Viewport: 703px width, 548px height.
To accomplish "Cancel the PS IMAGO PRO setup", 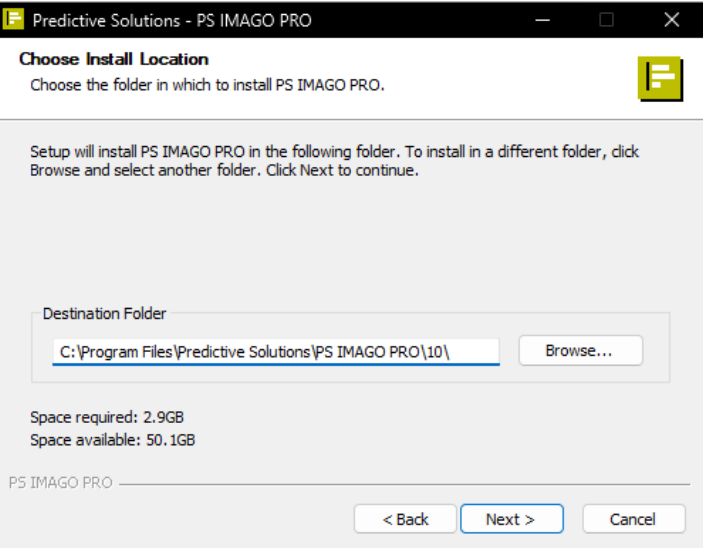I will click(634, 519).
